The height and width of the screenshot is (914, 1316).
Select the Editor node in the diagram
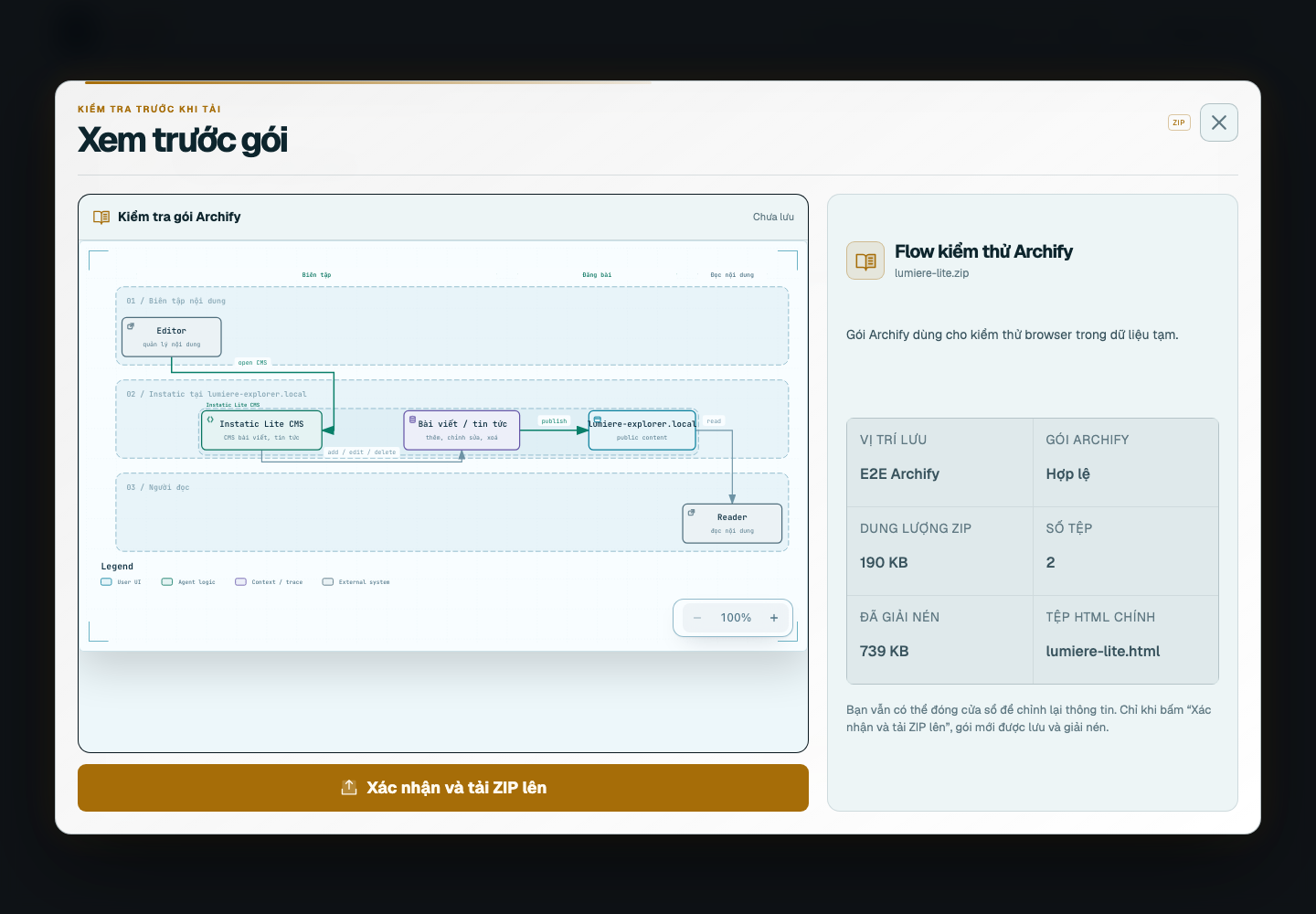pos(172,337)
